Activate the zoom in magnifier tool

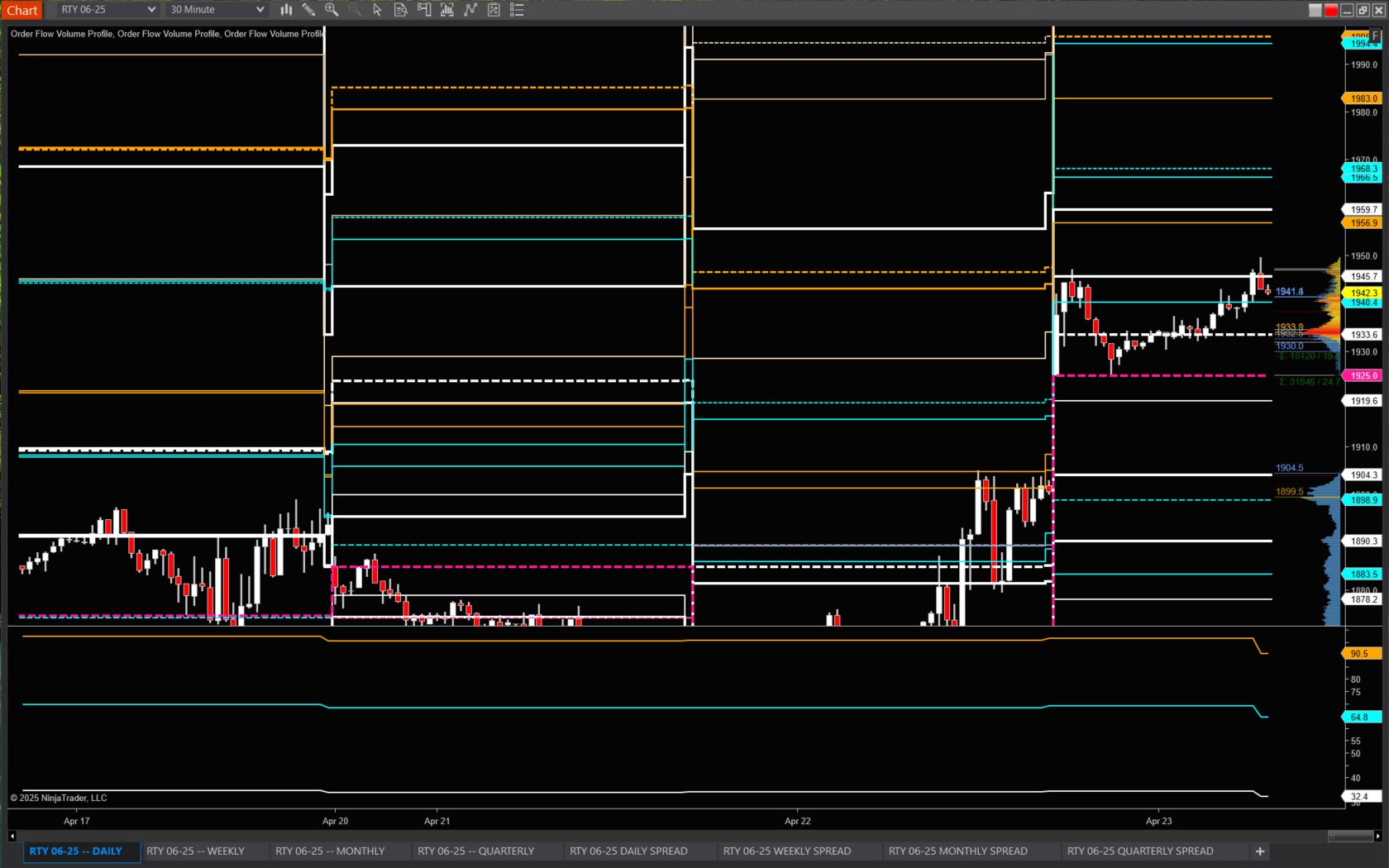coord(332,10)
